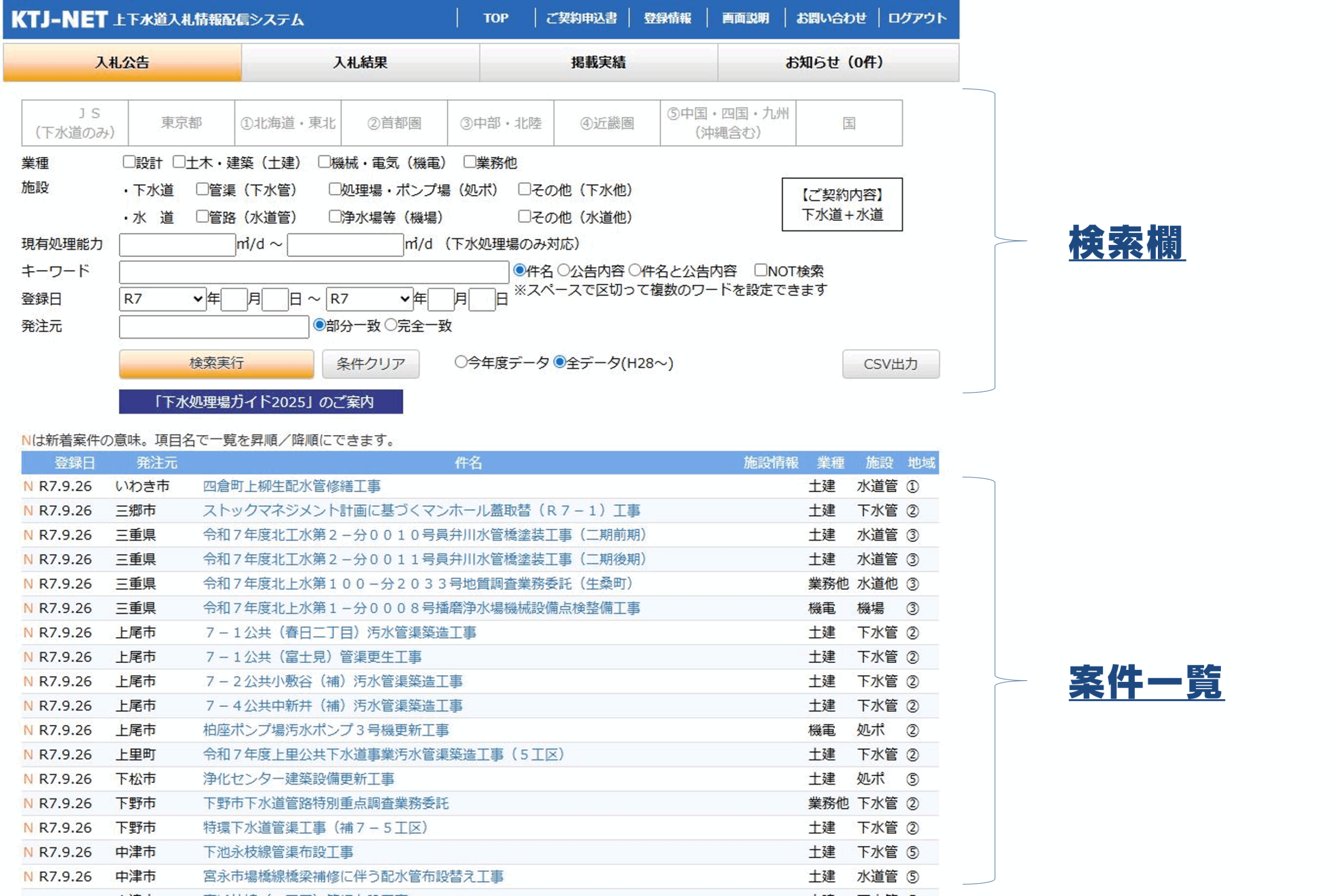Select the 公告内容 radio button
Viewport: 1334px width, 896px height.
click(563, 270)
